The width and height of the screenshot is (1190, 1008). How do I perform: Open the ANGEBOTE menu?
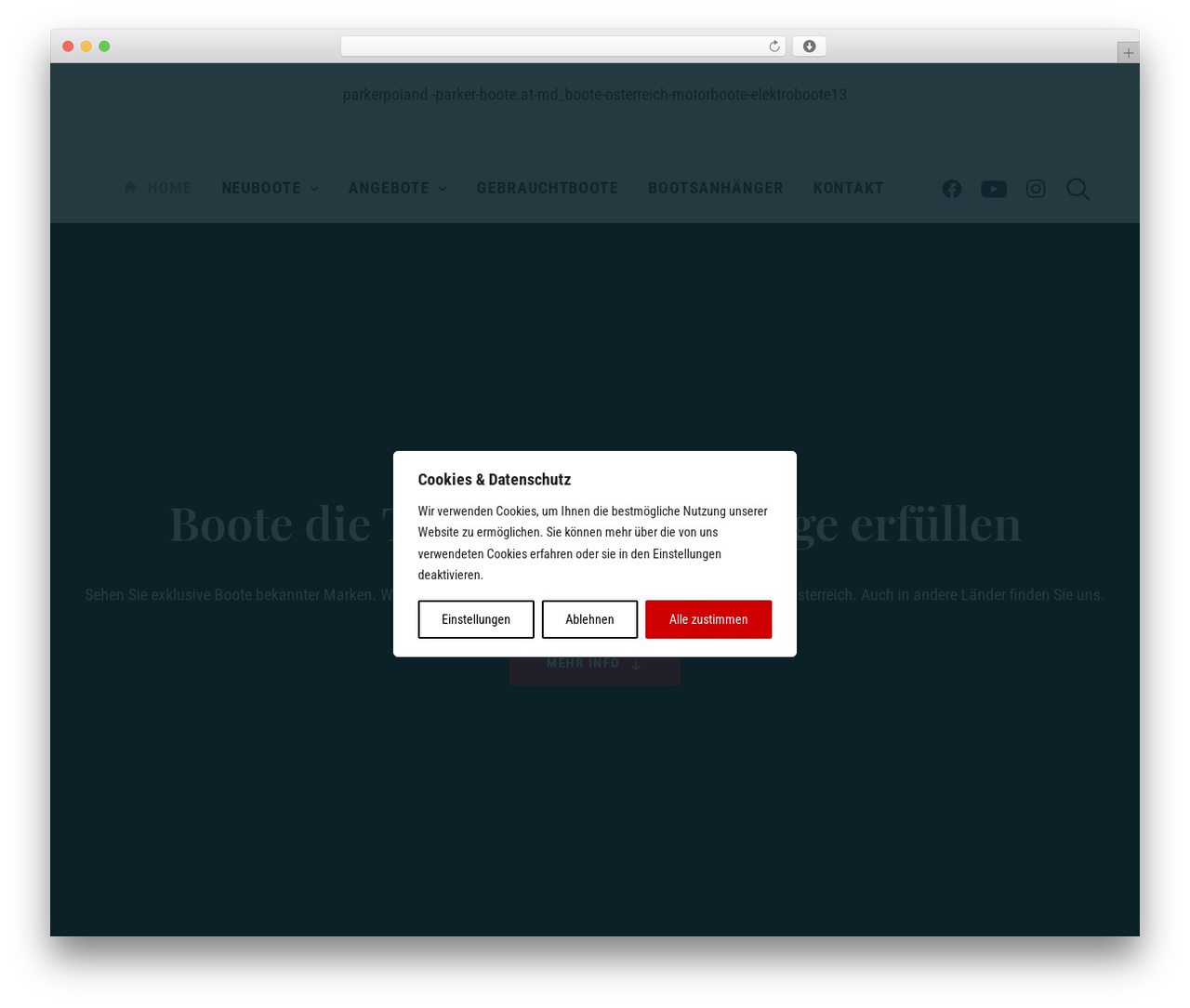click(389, 188)
